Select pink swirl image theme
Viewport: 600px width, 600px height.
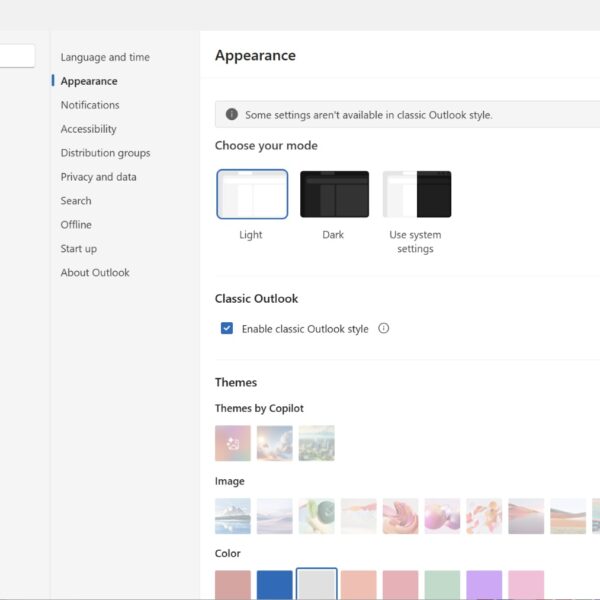coord(400,516)
